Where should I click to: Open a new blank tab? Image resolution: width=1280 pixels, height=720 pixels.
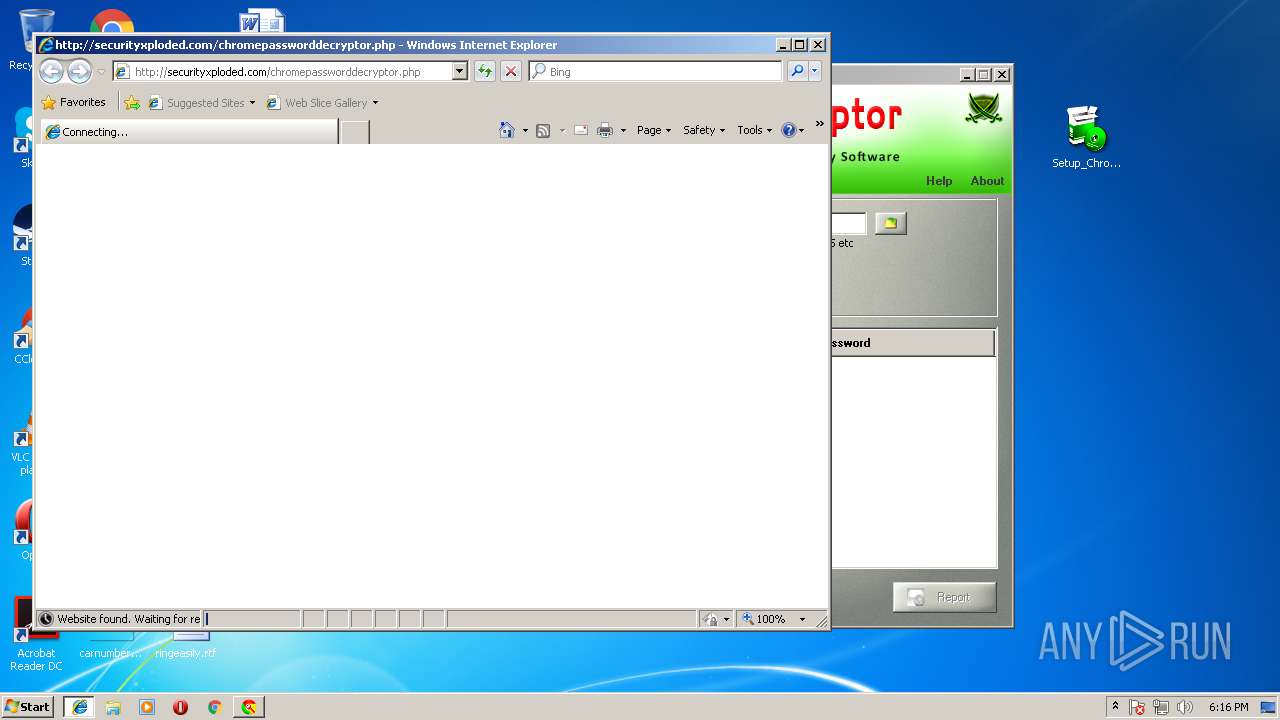click(x=355, y=131)
